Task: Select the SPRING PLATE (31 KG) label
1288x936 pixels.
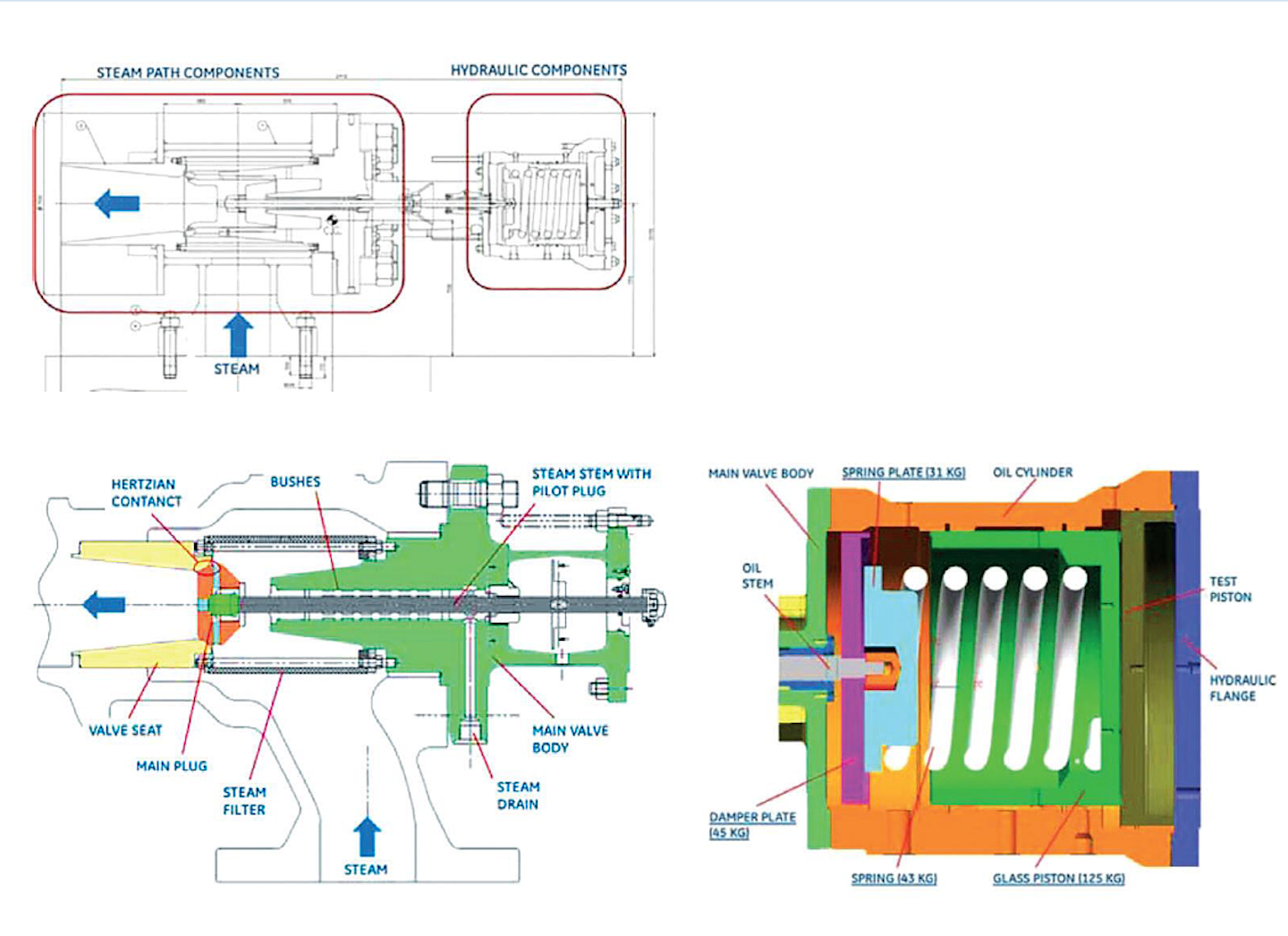Action: coord(903,472)
